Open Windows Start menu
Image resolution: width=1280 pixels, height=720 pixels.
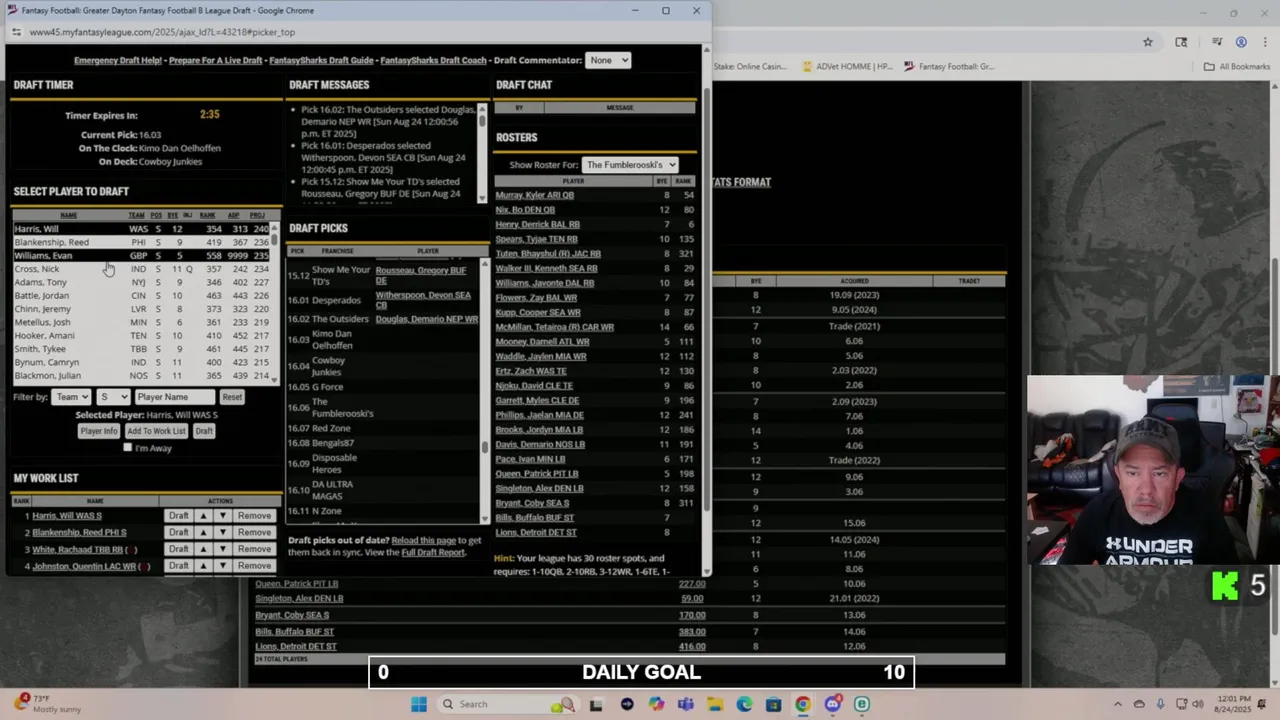pos(419,704)
